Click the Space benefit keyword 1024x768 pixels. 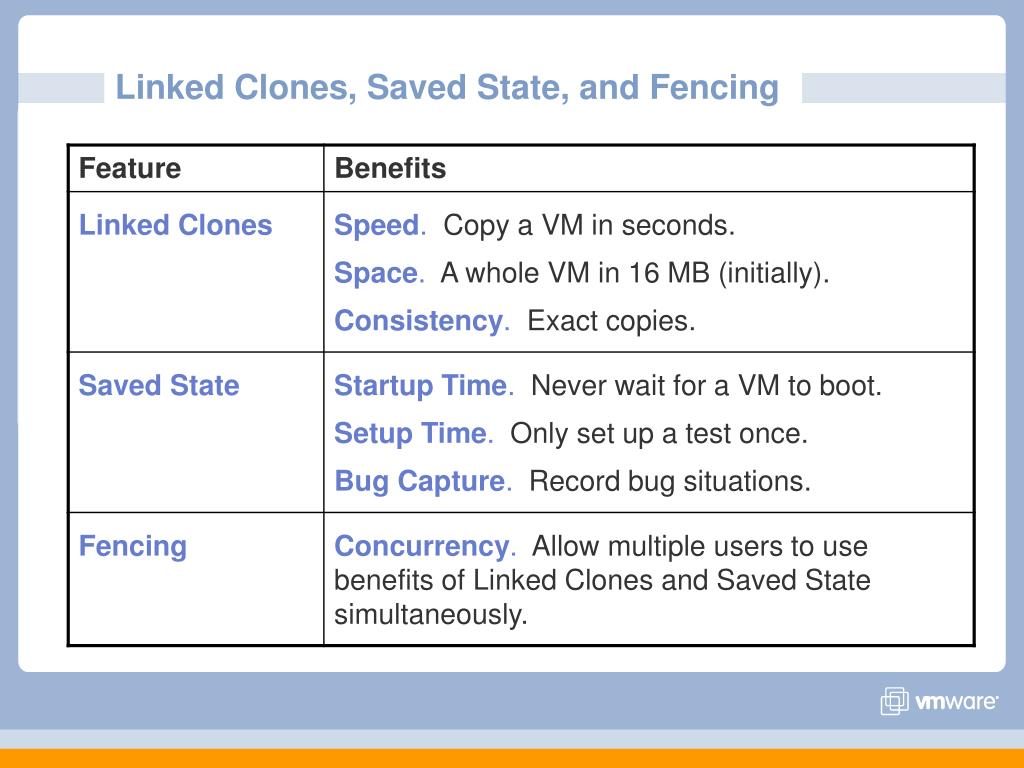coord(376,274)
